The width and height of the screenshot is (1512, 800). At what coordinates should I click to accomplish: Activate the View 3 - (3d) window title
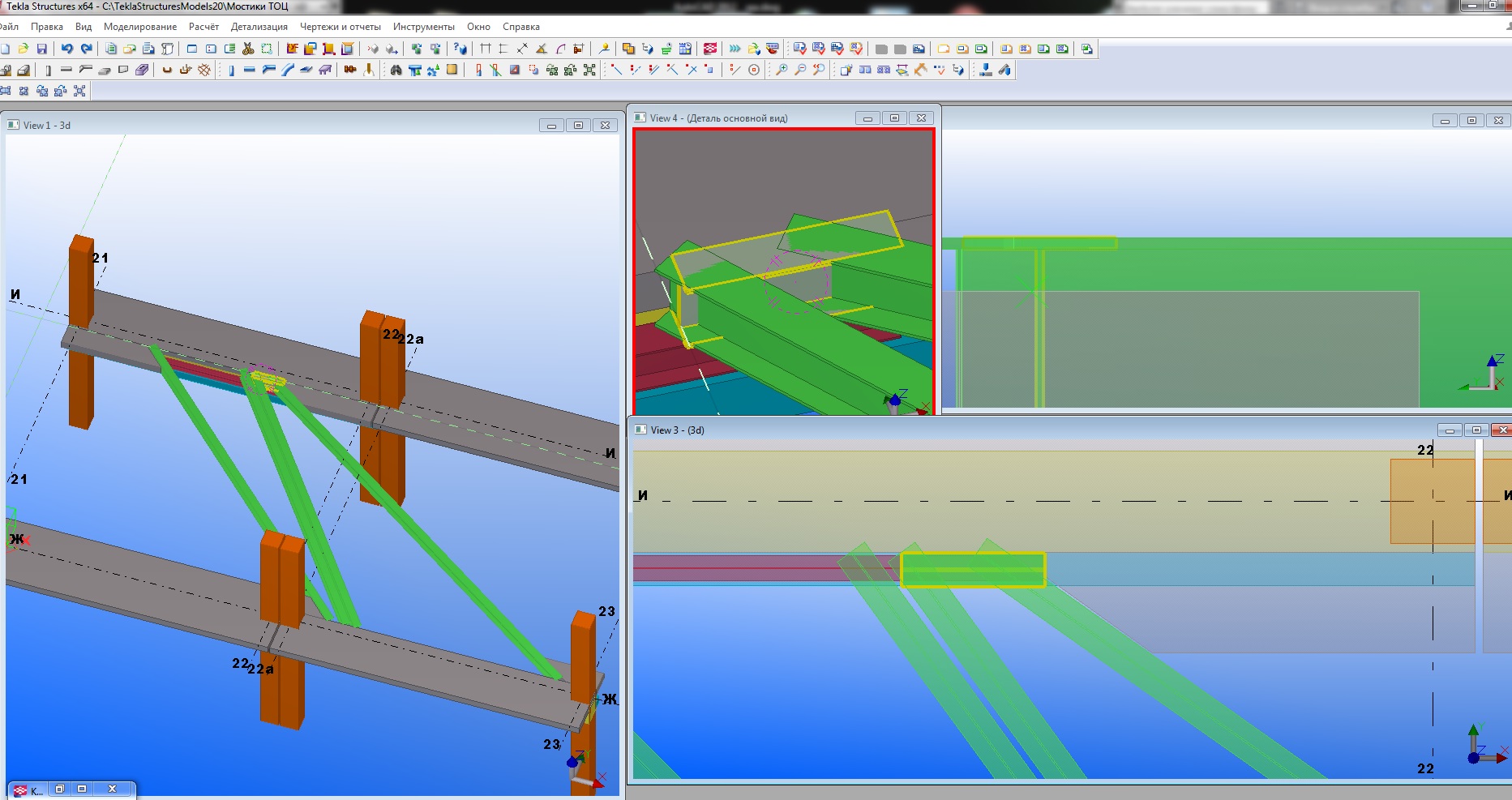click(x=973, y=430)
